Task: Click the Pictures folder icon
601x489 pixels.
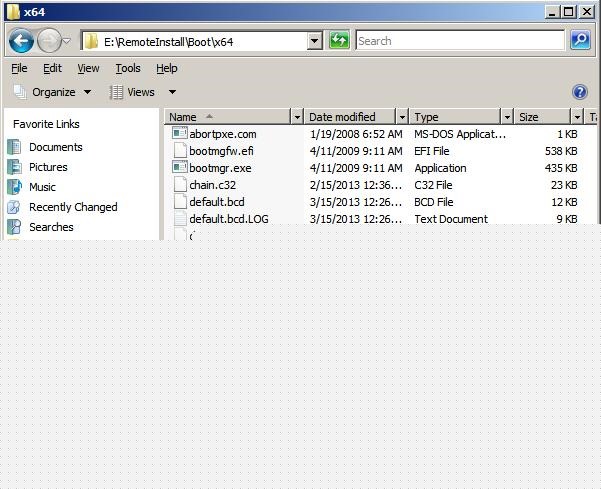Action: pos(15,167)
